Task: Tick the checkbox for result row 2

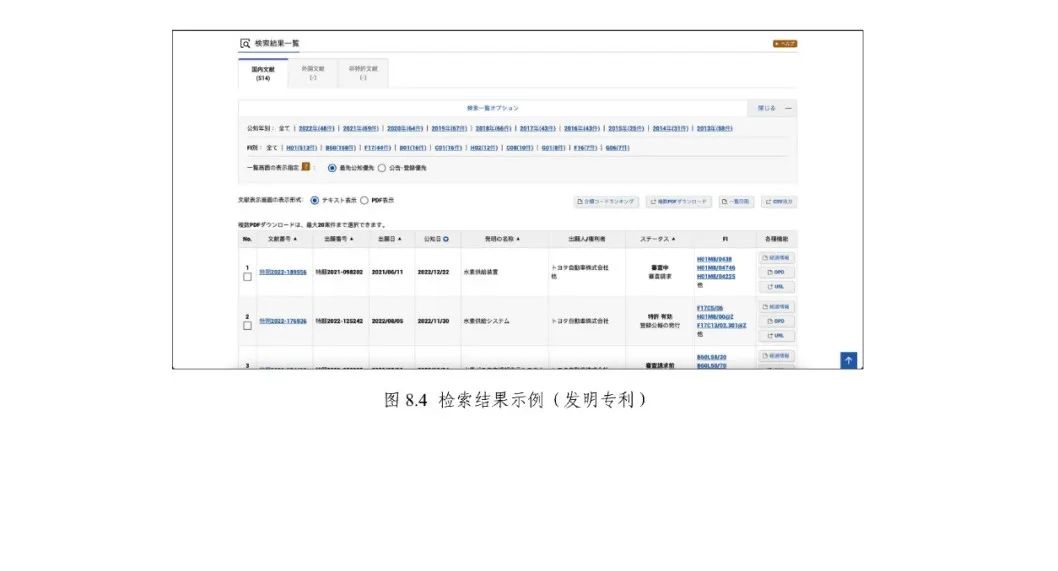Action: tap(247, 326)
